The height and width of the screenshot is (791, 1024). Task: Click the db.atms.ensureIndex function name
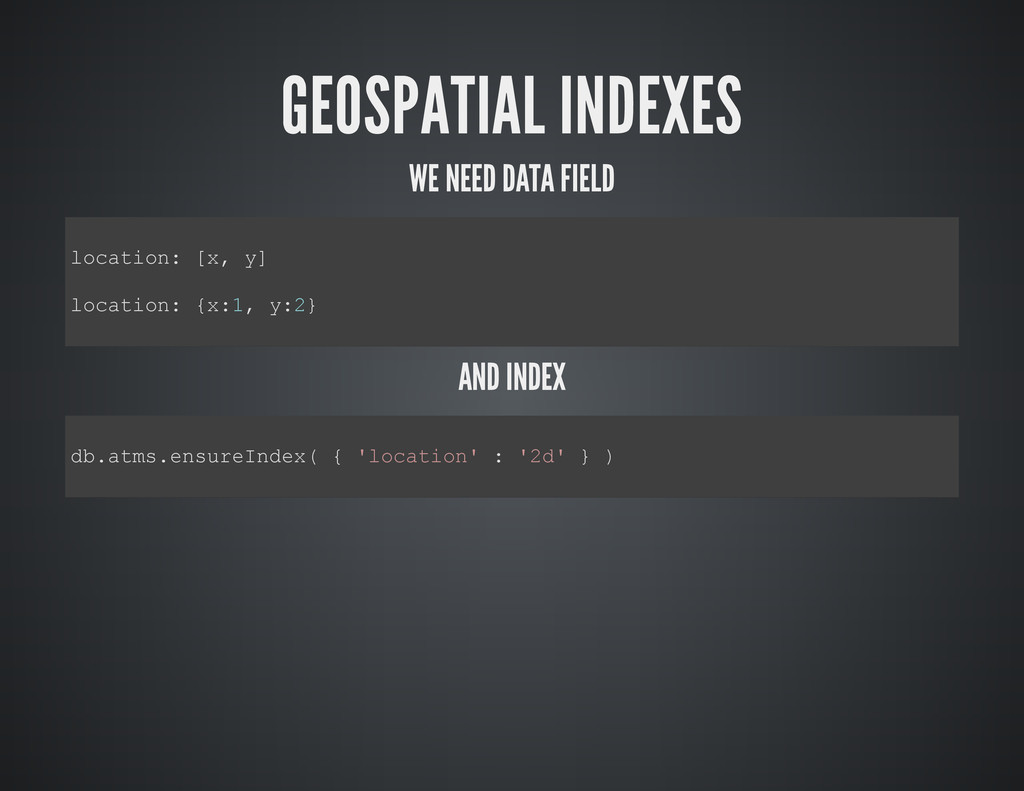tap(188, 456)
